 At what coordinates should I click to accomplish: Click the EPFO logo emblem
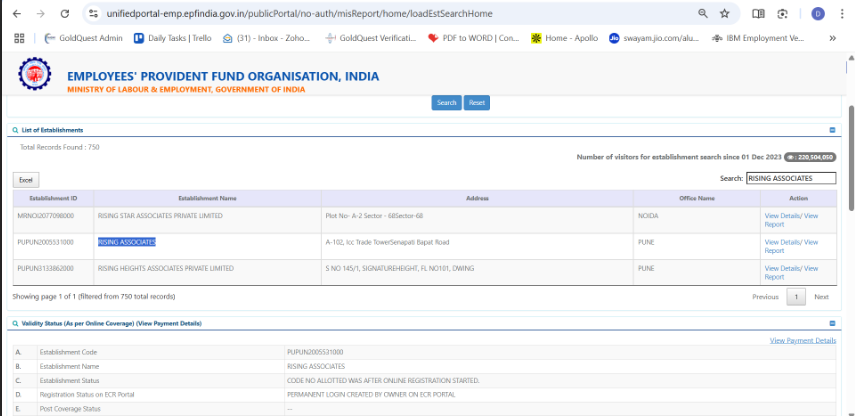[x=36, y=76]
